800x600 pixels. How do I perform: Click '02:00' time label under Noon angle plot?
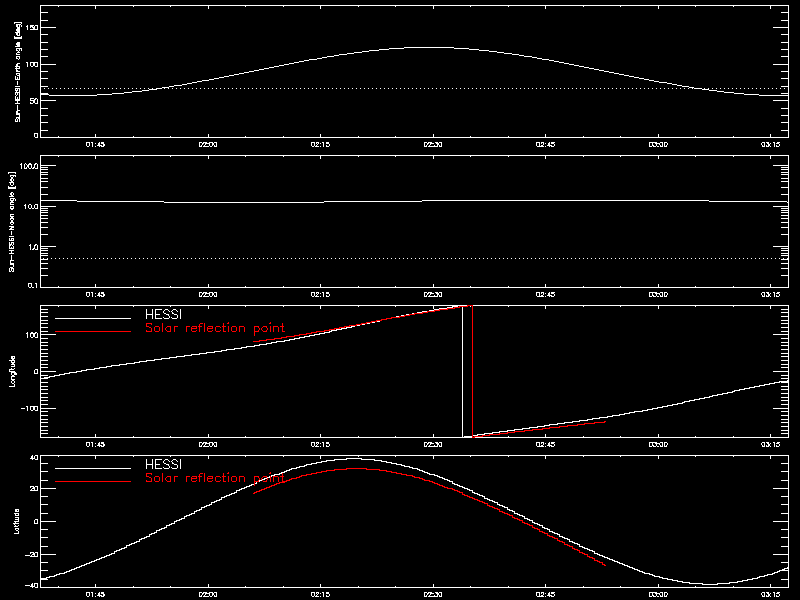click(208, 294)
